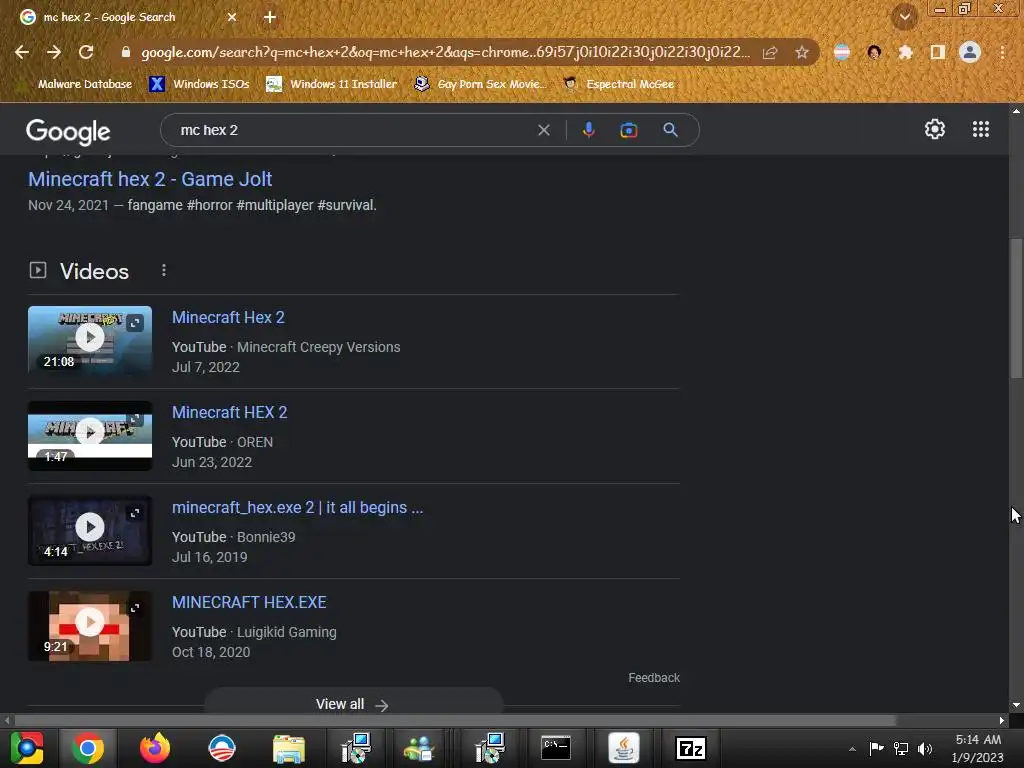The height and width of the screenshot is (768, 1024).
Task: Open 'Minecraft hex 2 - Game Jolt' result
Action: pyautogui.click(x=150, y=179)
